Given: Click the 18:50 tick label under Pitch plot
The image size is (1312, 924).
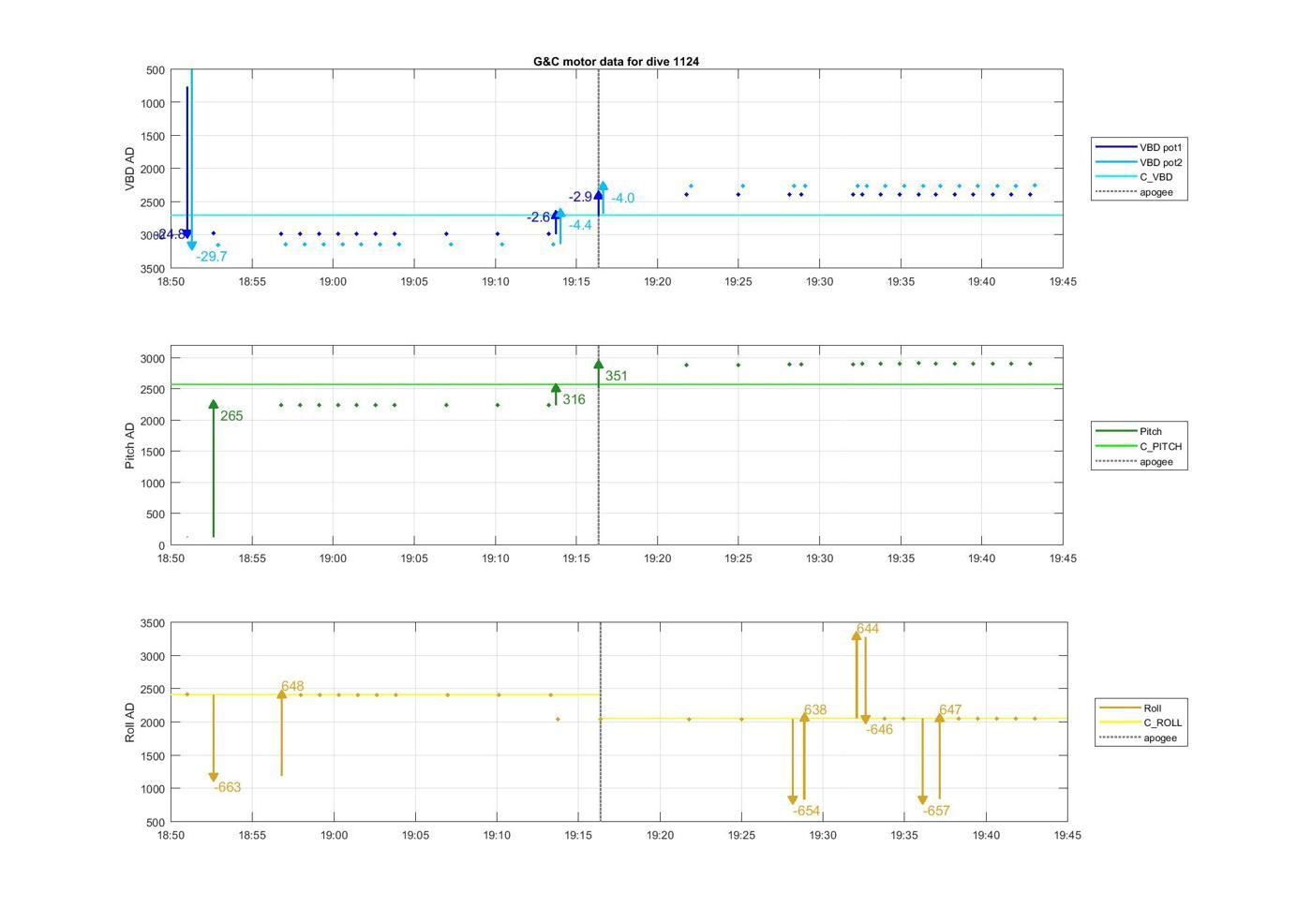Looking at the screenshot, I should coord(171,558).
